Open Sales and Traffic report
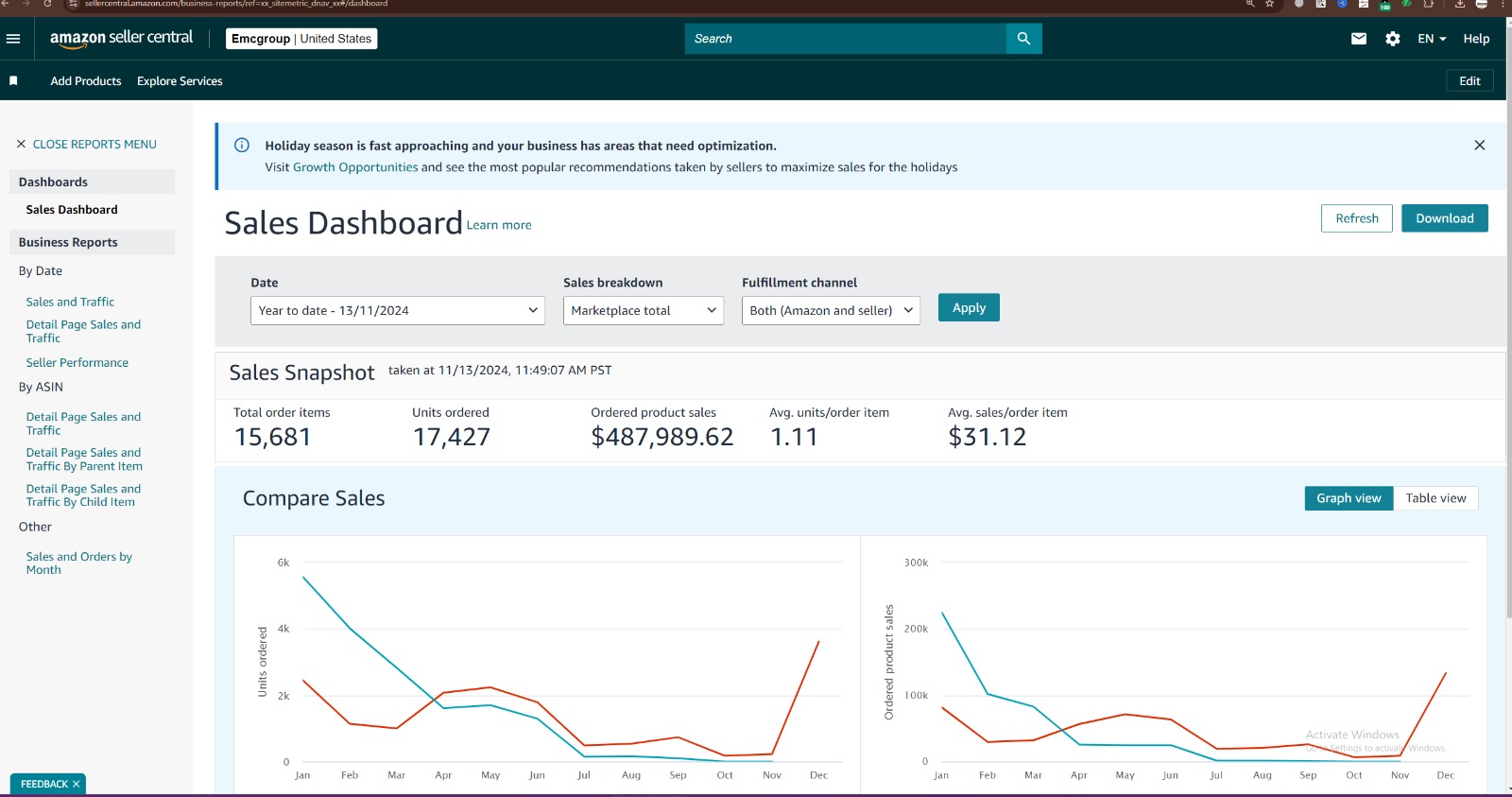Screen dimensions: 1512x797 70,302
